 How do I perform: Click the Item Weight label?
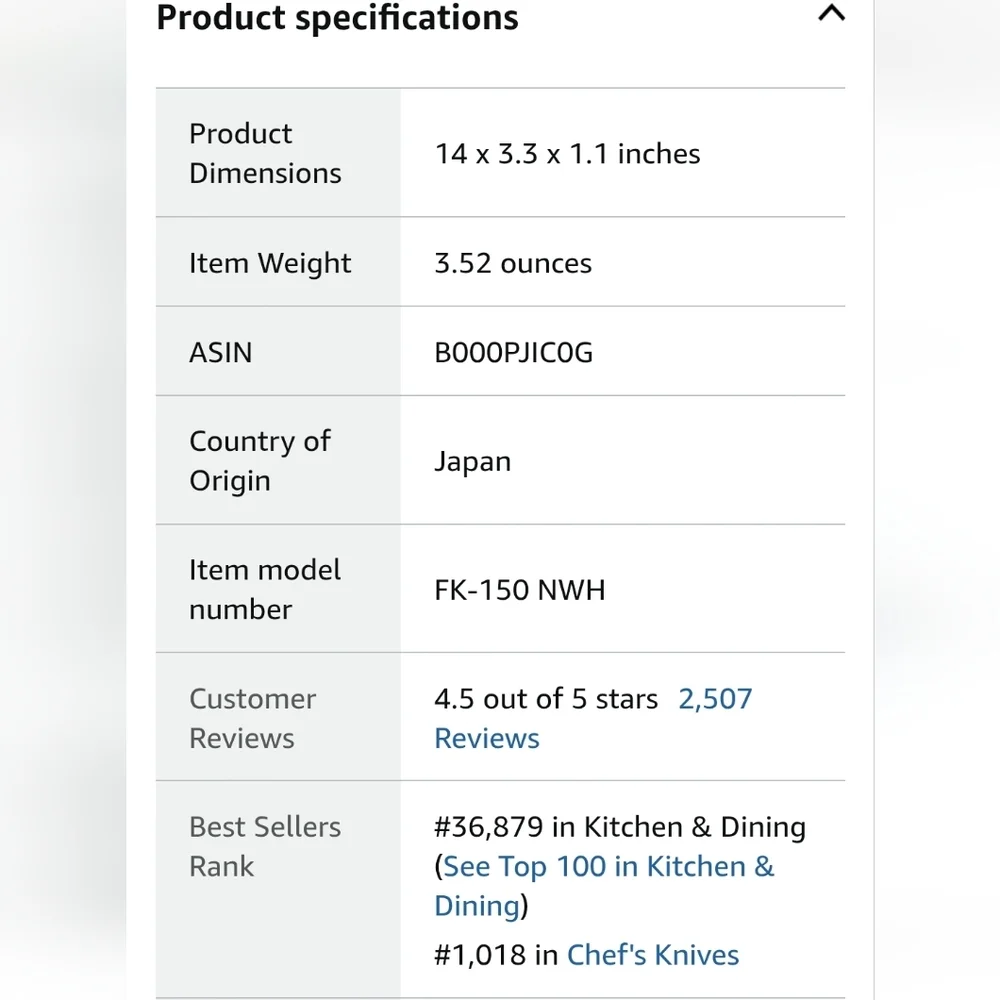point(270,263)
